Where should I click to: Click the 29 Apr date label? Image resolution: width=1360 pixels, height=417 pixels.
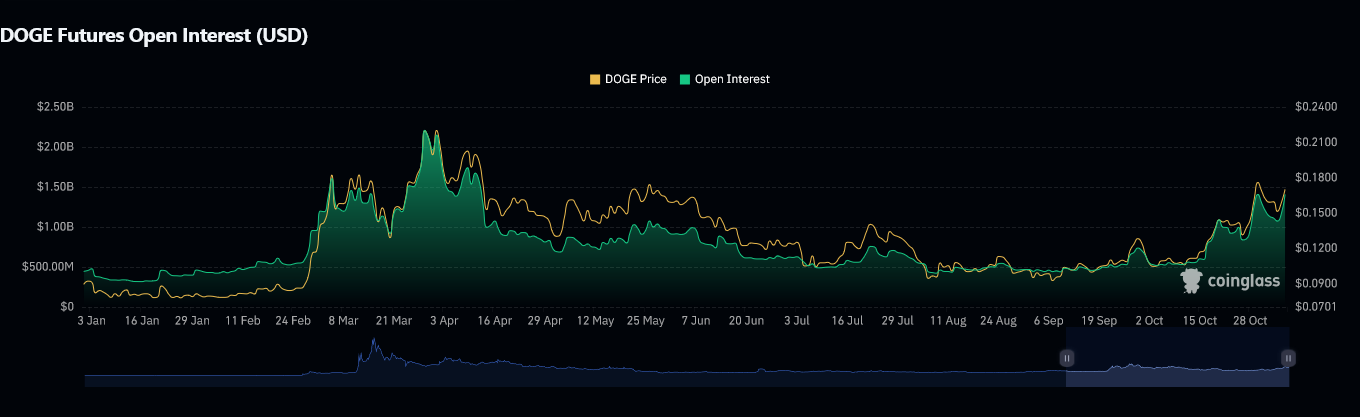[x=545, y=321]
